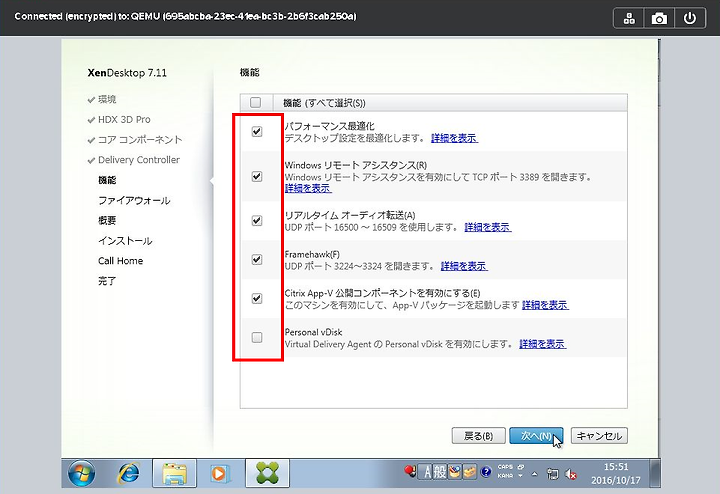Select the ファイアウォール step

pyautogui.click(x=134, y=200)
